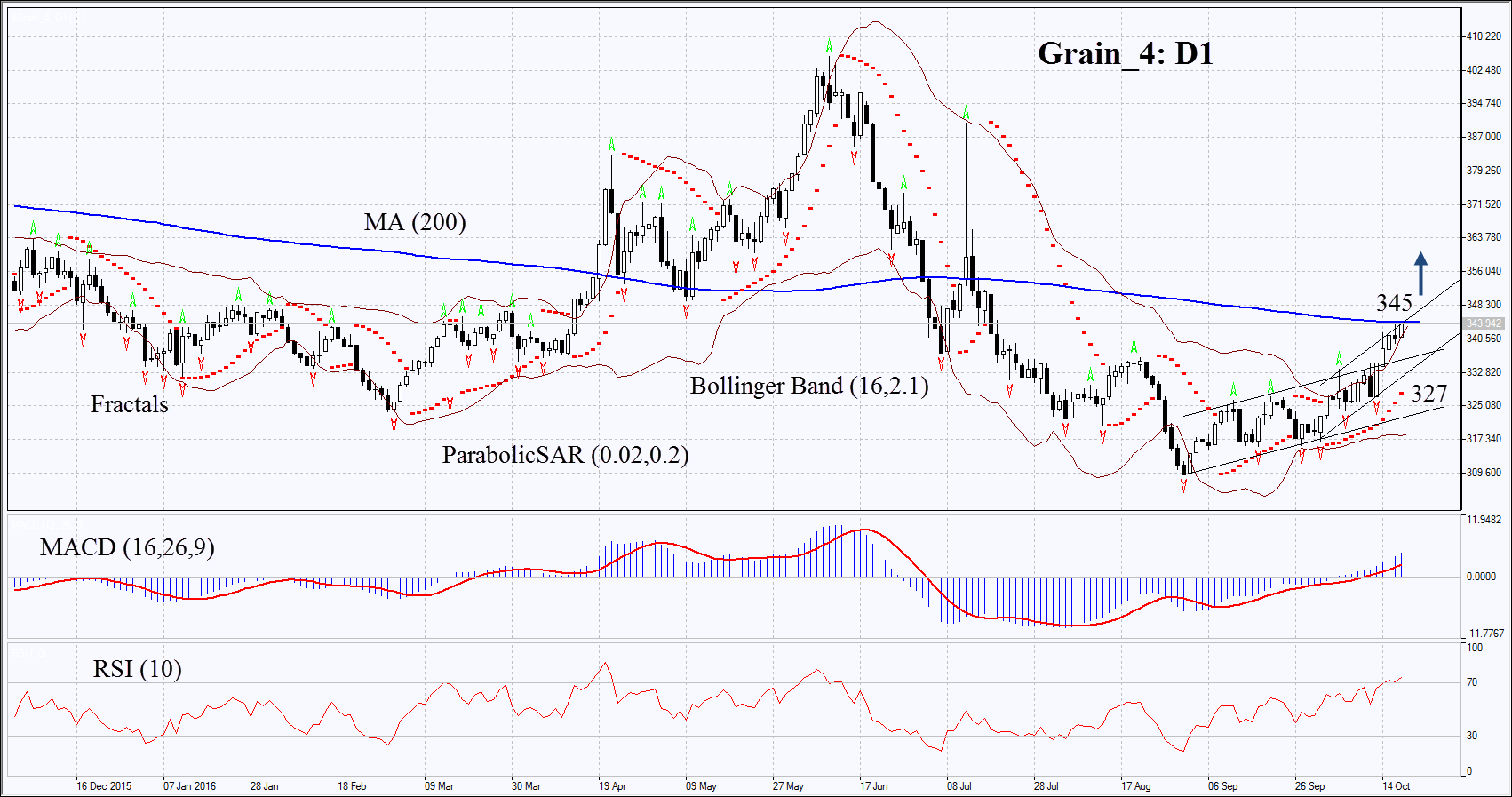Click the 371.520 price axis value
This screenshot has height=797, width=1512.
pos(1484,204)
